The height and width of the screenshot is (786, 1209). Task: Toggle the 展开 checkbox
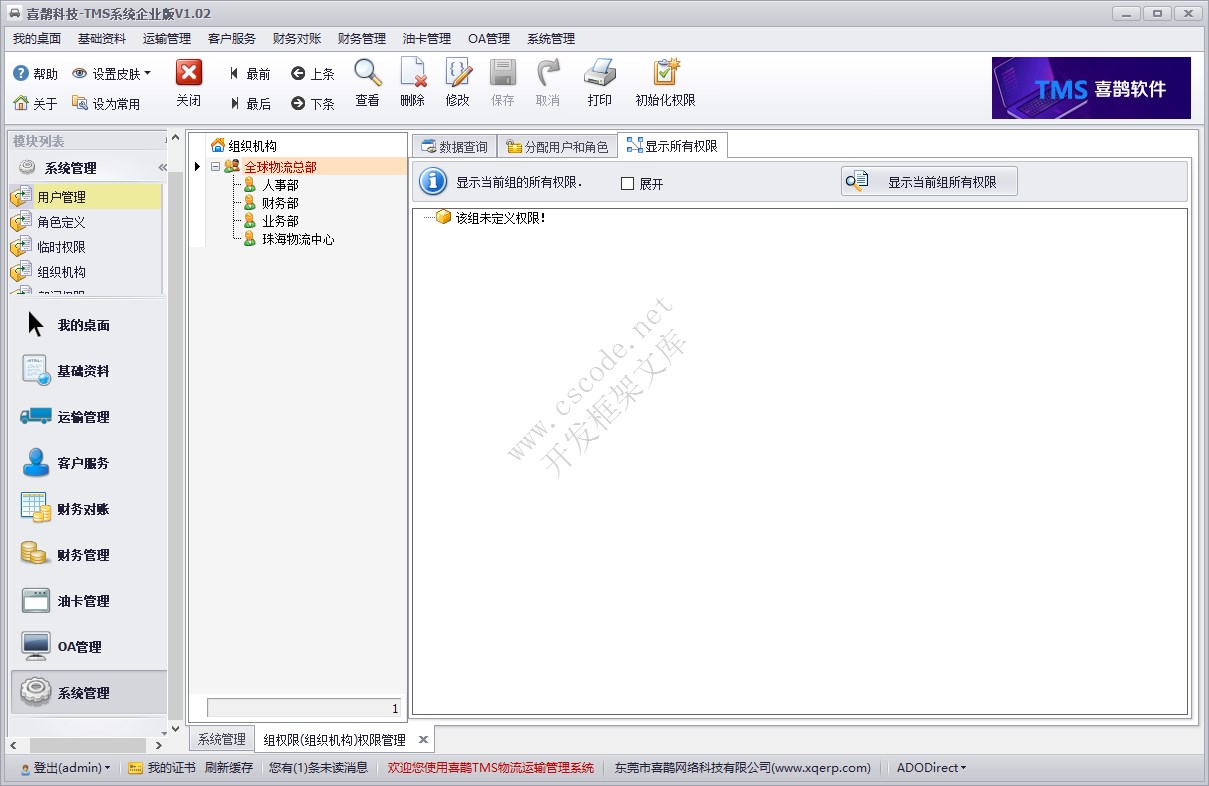[x=628, y=184]
